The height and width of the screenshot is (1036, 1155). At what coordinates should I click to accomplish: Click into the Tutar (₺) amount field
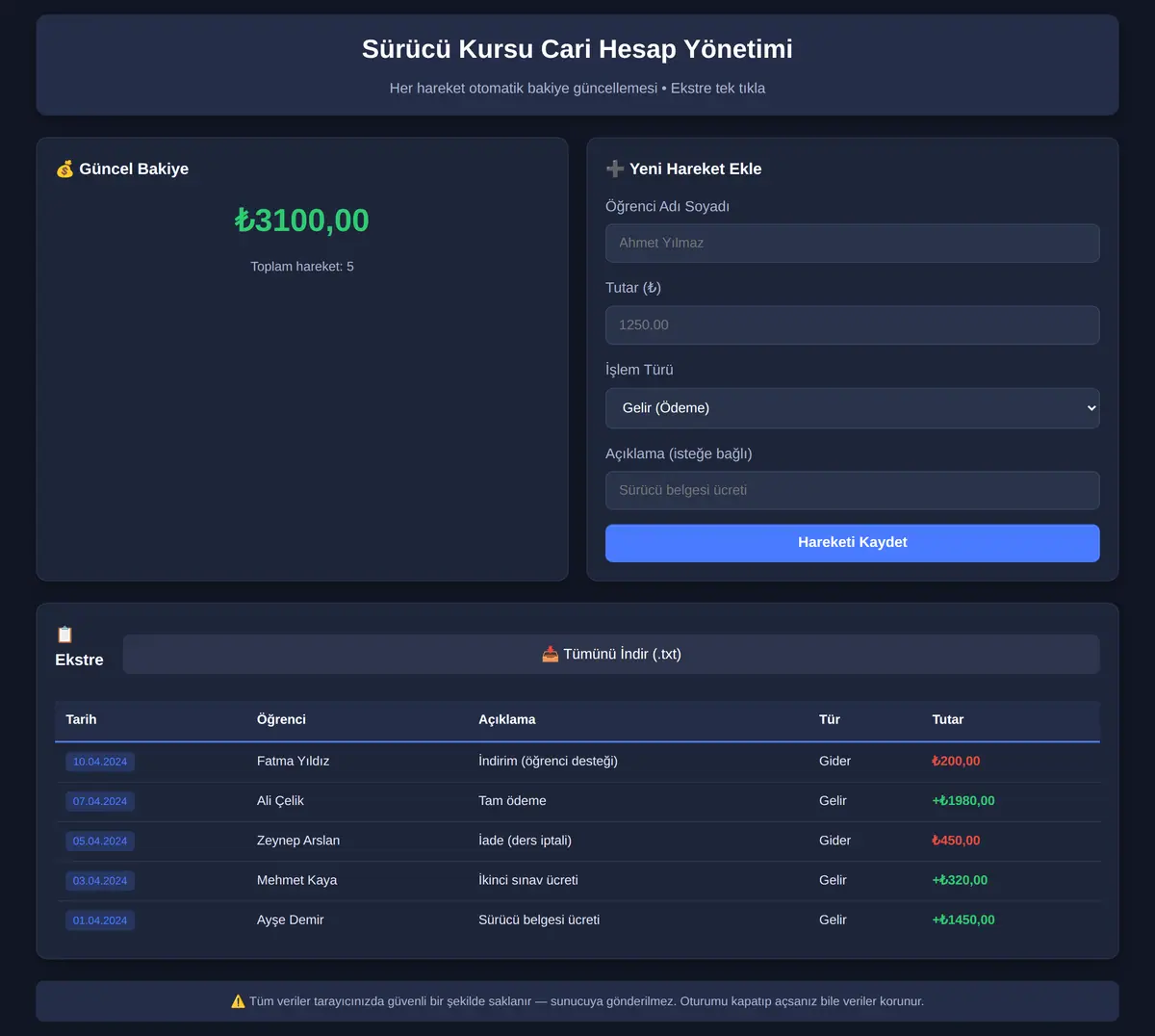pyautogui.click(x=853, y=325)
